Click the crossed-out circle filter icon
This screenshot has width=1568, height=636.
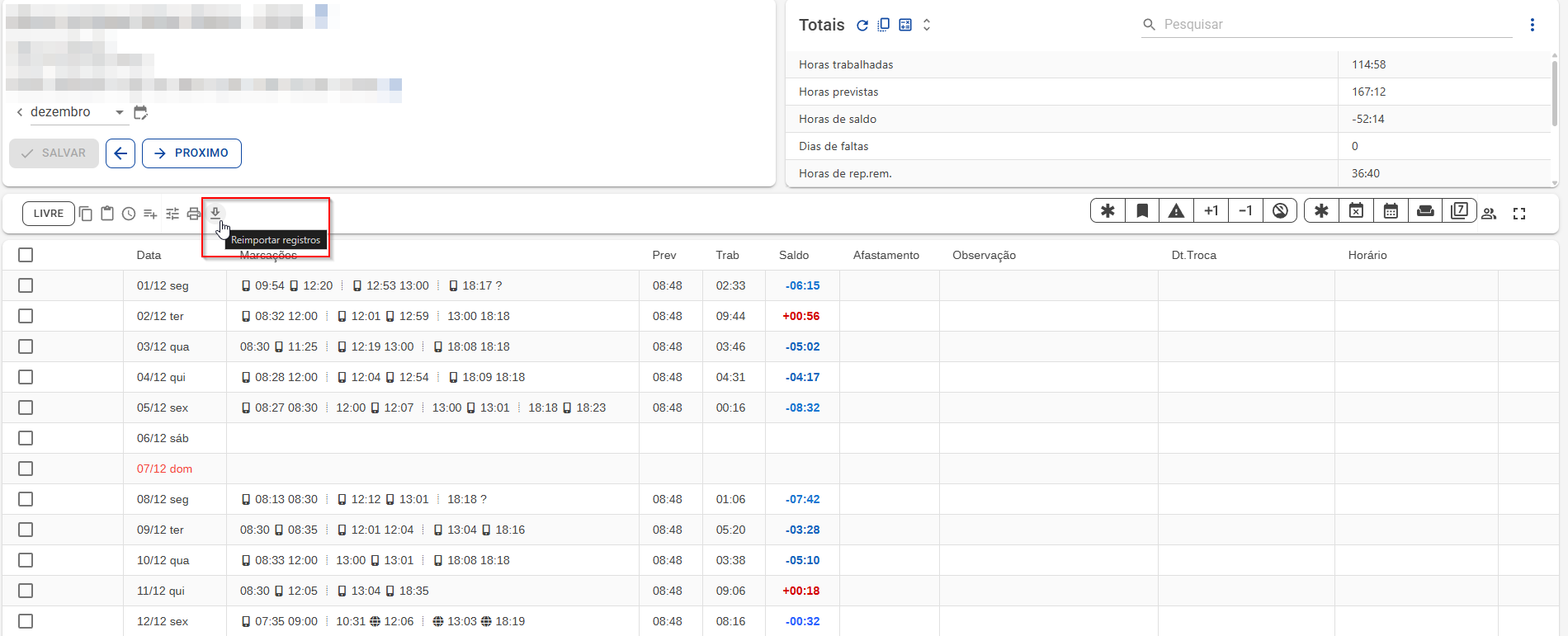(x=1280, y=211)
